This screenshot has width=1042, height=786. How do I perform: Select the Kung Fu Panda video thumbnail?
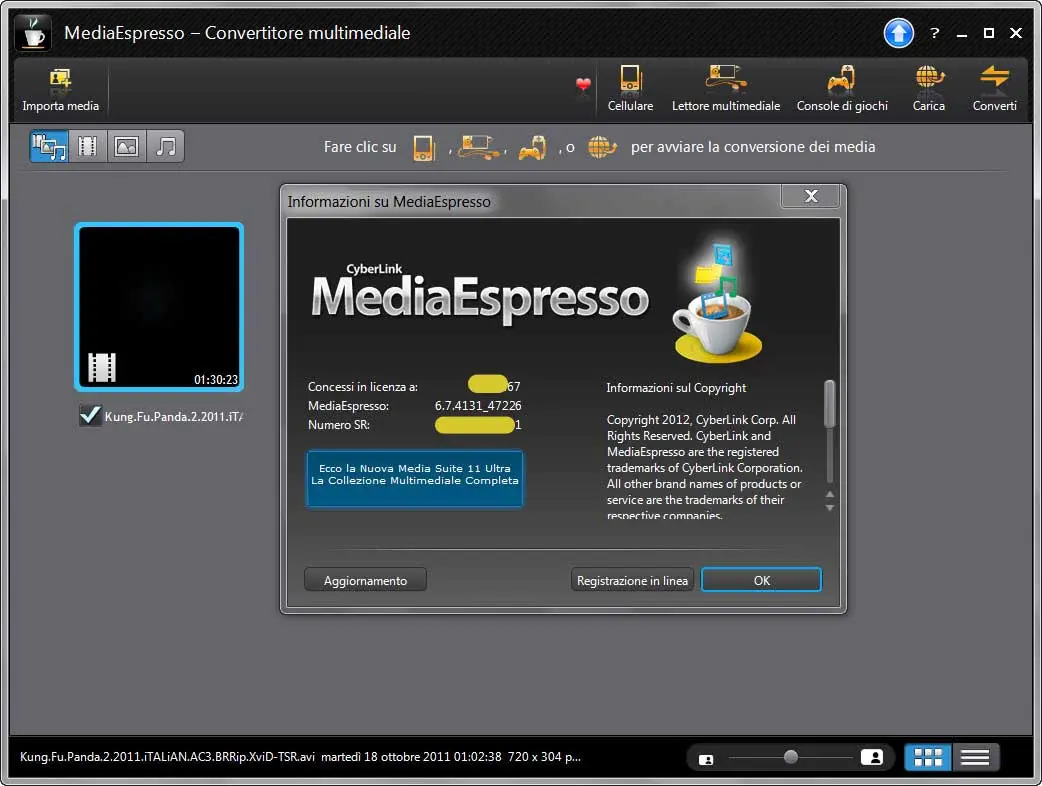159,307
